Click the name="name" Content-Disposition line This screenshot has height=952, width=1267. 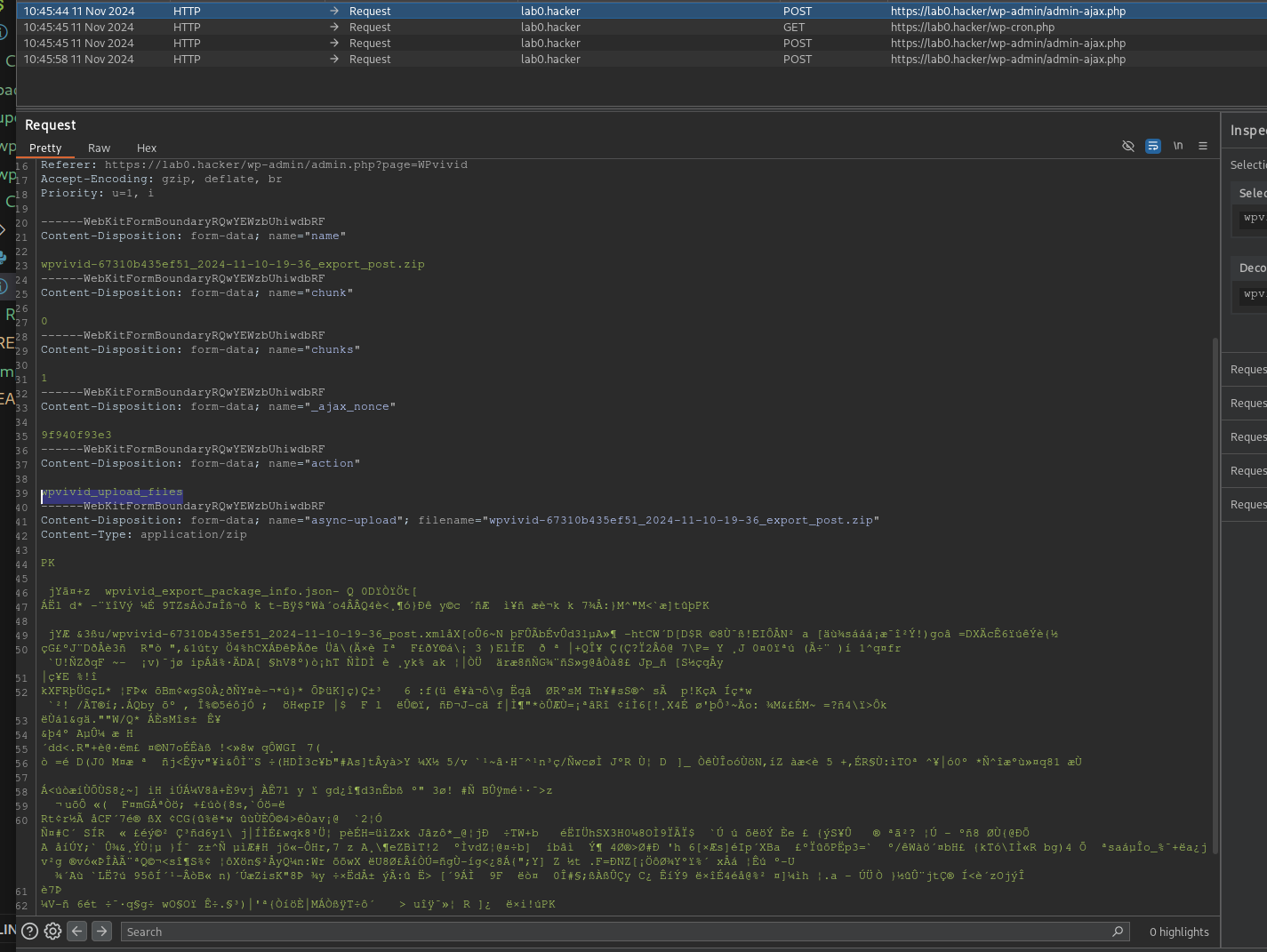(x=193, y=236)
